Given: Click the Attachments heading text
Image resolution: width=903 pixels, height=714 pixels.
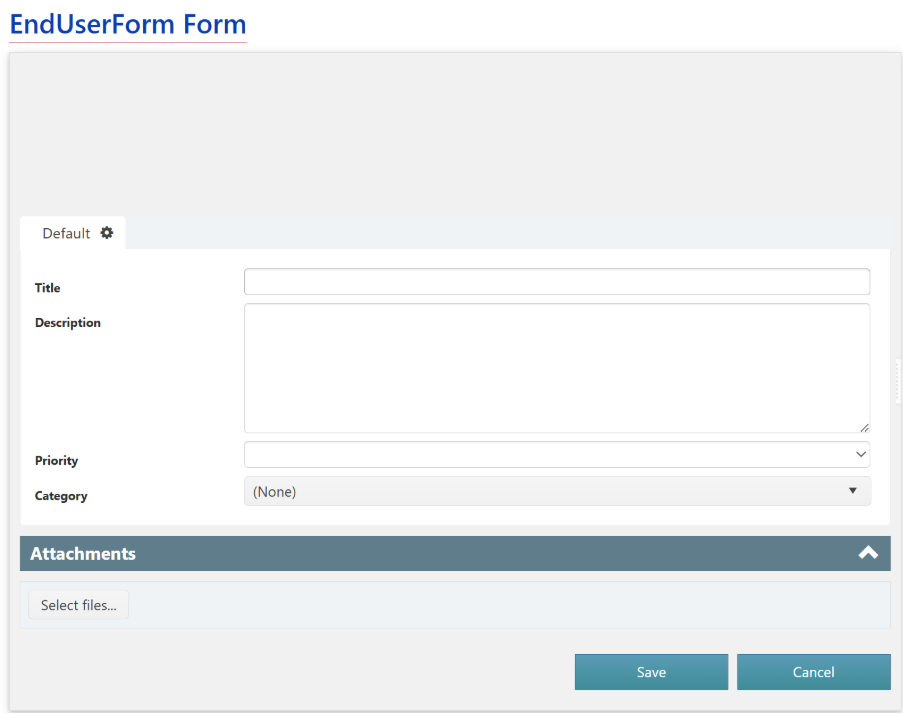Looking at the screenshot, I should tap(83, 553).
